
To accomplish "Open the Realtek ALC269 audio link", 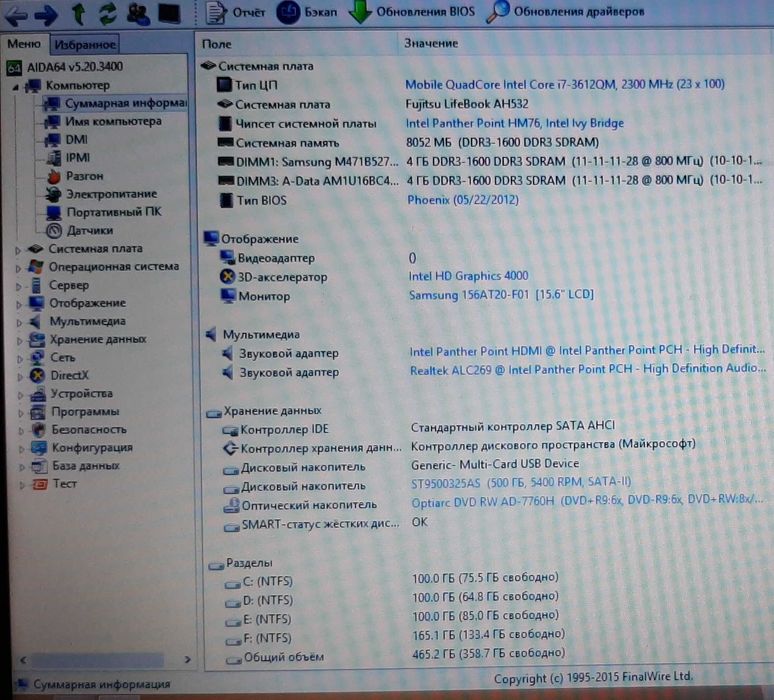I will tap(588, 369).
